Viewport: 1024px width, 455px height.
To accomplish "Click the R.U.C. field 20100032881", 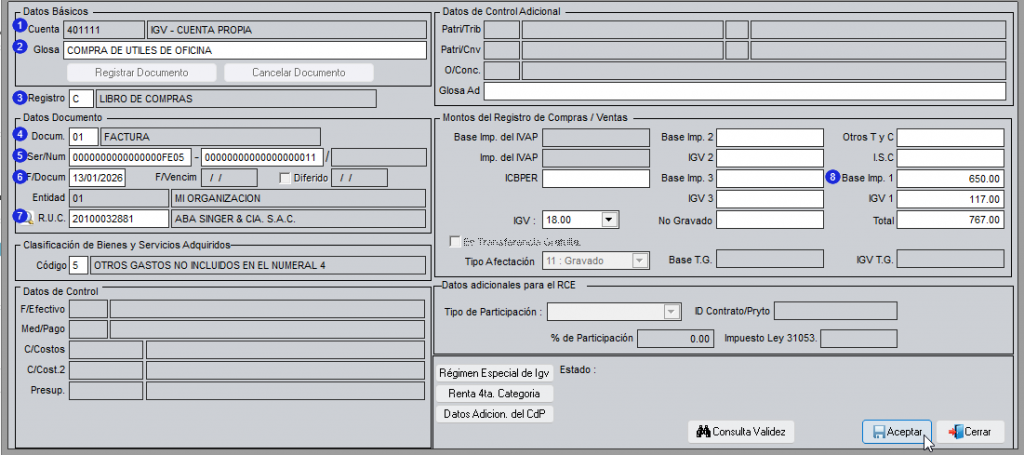I will [x=119, y=219].
